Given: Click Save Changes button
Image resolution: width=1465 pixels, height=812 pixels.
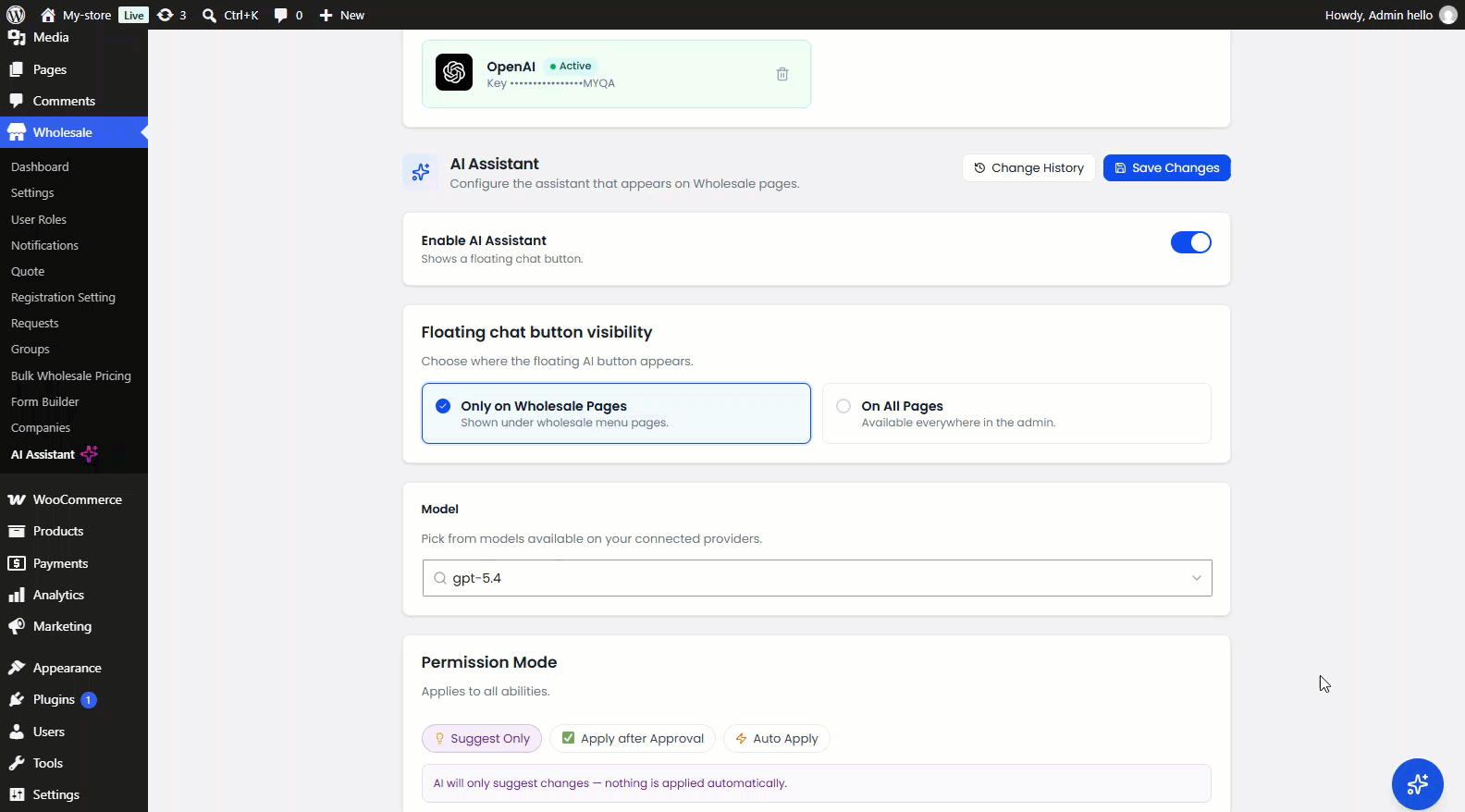Looking at the screenshot, I should pos(1167,167).
